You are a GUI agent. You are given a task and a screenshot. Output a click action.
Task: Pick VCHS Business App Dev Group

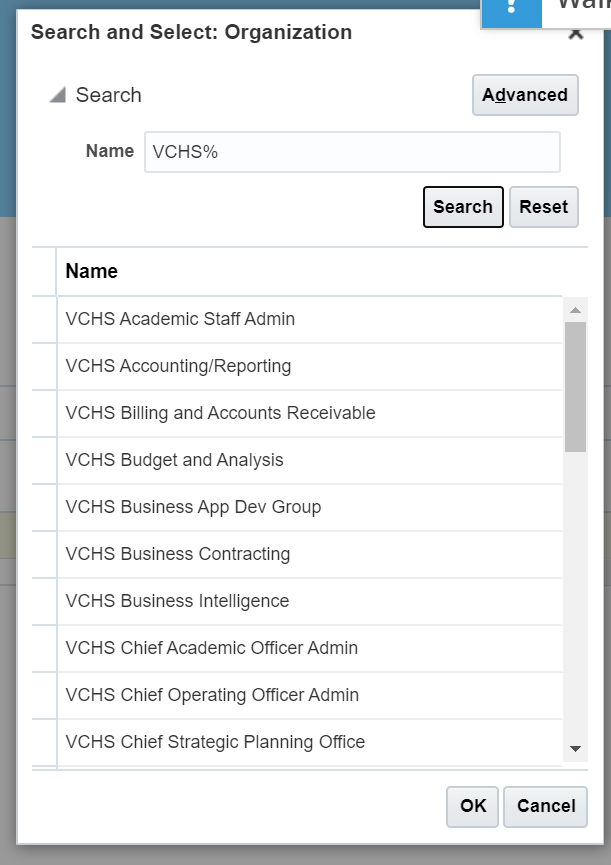point(193,507)
